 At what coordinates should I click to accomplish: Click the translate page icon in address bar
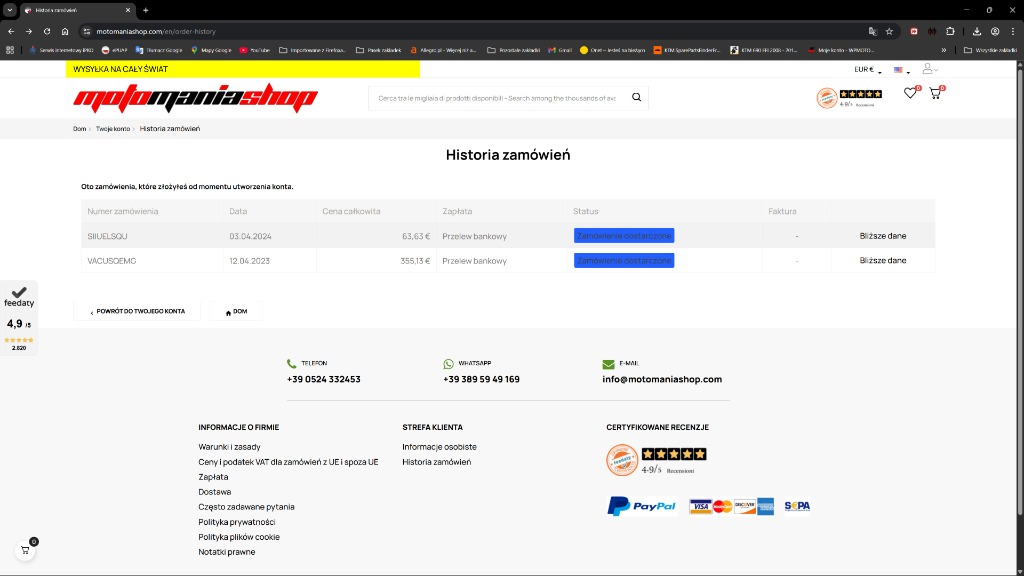[872, 31]
